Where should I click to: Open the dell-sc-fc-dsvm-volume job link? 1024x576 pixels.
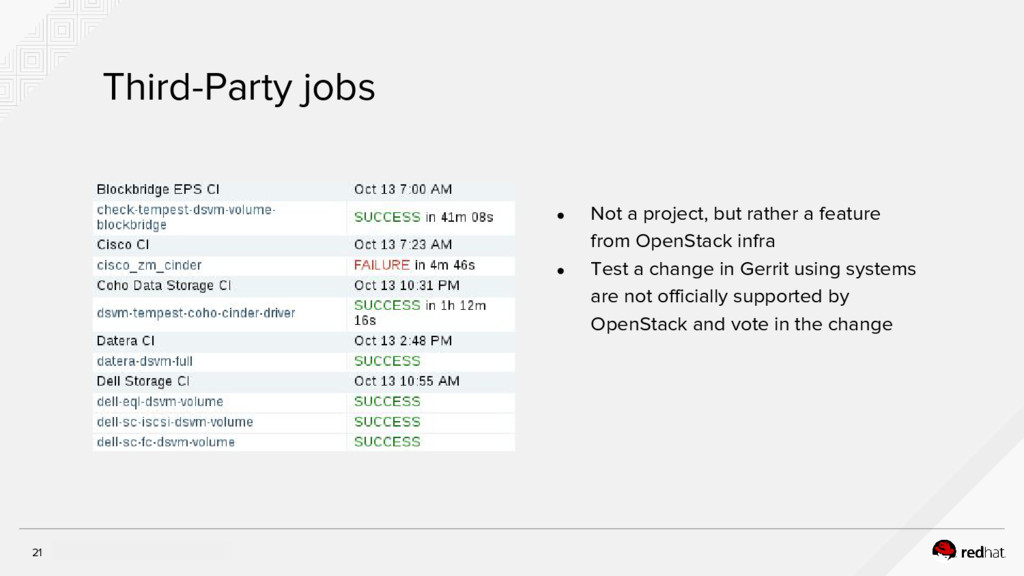tap(166, 442)
